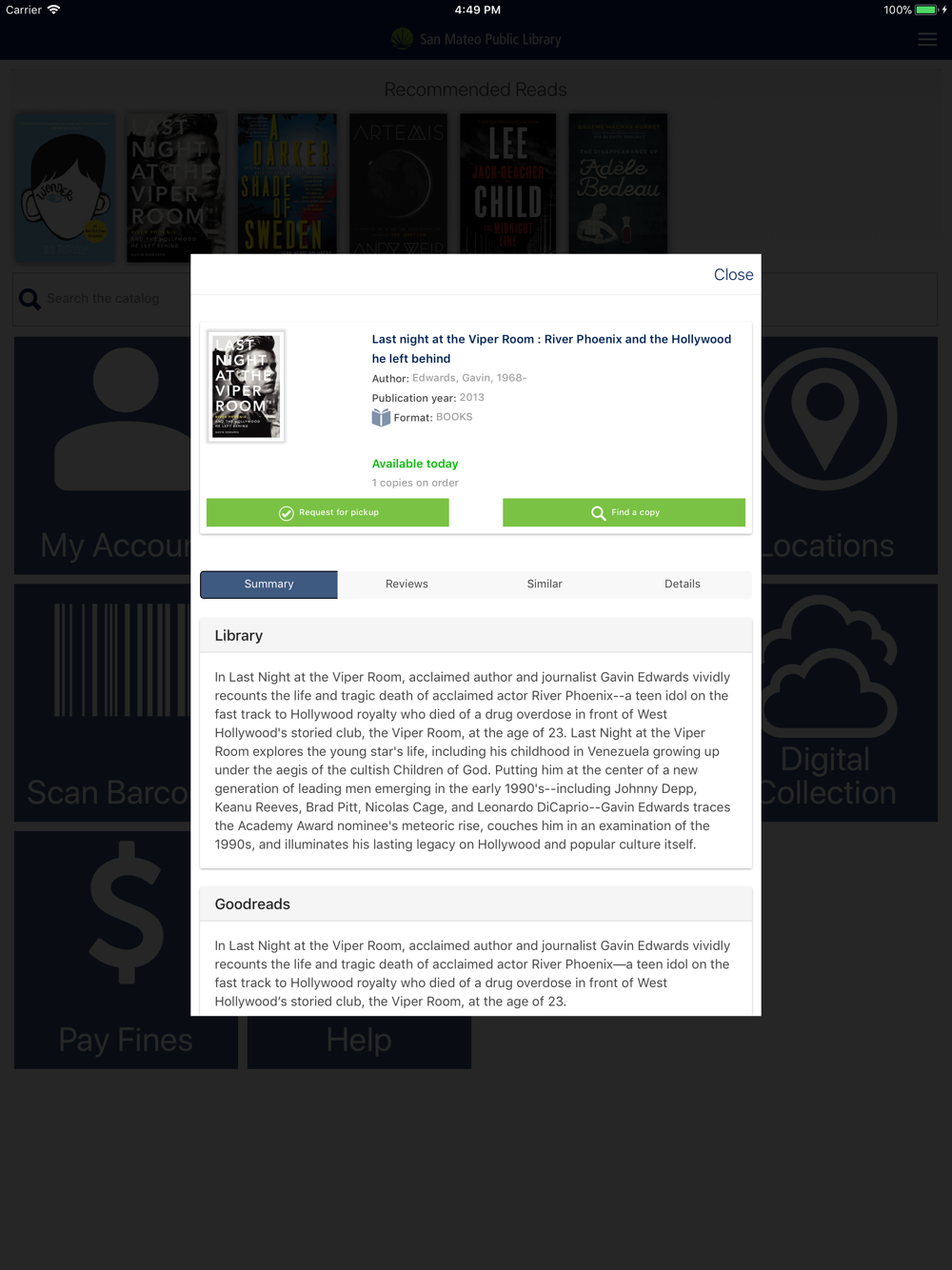Screen dimensions: 952x1270
Task: Open the book title link
Action: (x=551, y=348)
